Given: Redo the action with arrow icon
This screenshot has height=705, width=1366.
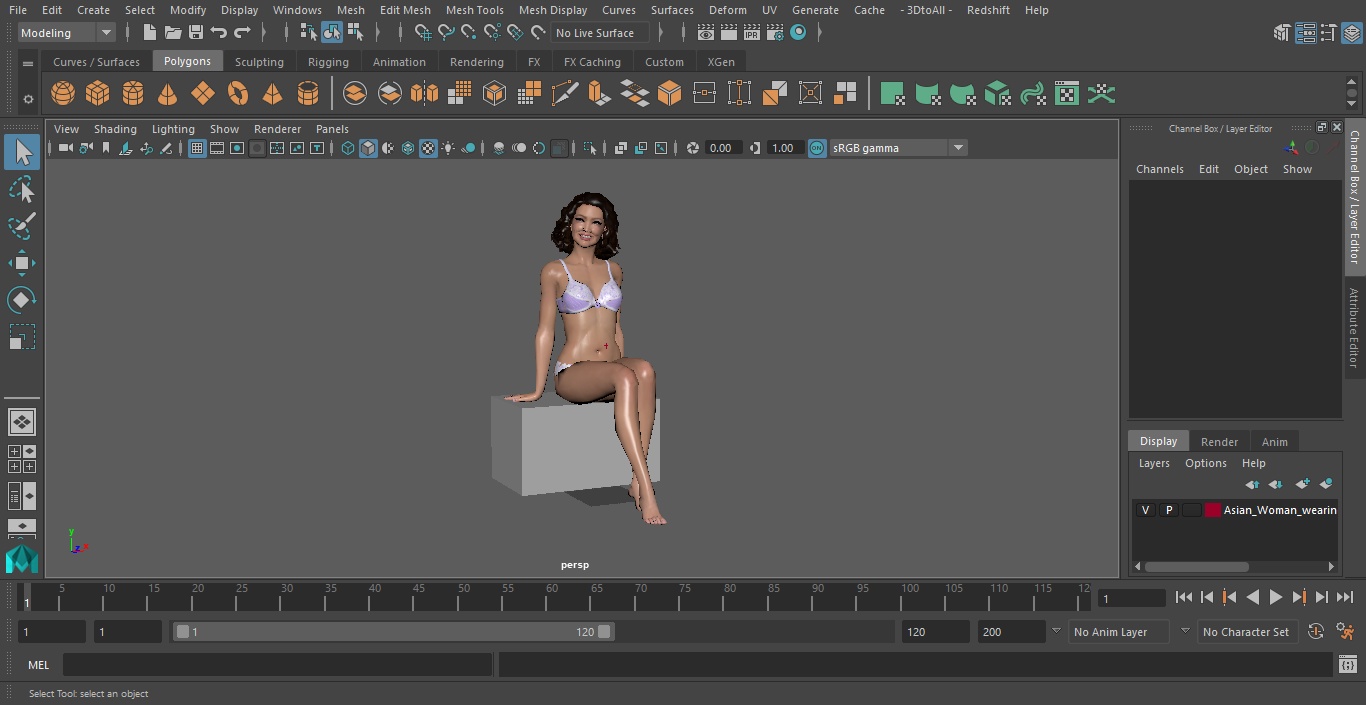Looking at the screenshot, I should tap(242, 33).
